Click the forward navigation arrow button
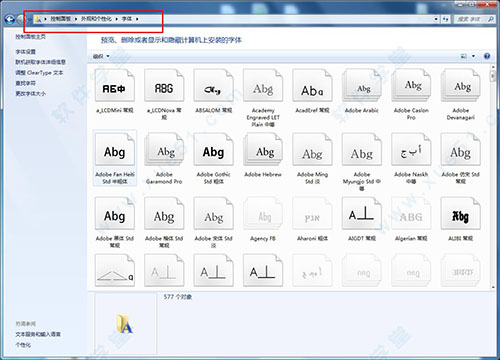 pyautogui.click(x=20, y=19)
